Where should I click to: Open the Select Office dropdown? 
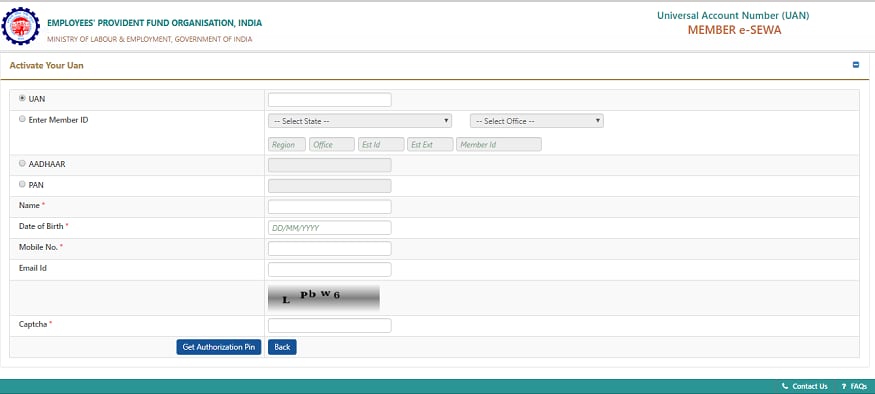(537, 121)
